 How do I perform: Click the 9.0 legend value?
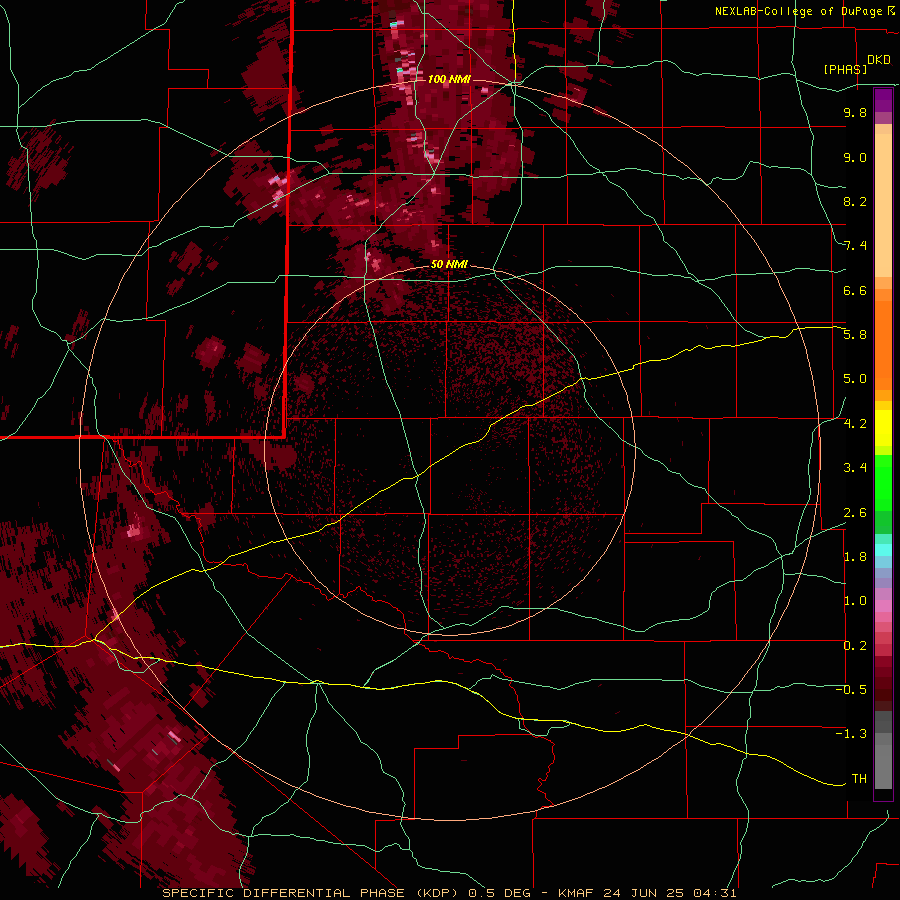click(x=855, y=157)
